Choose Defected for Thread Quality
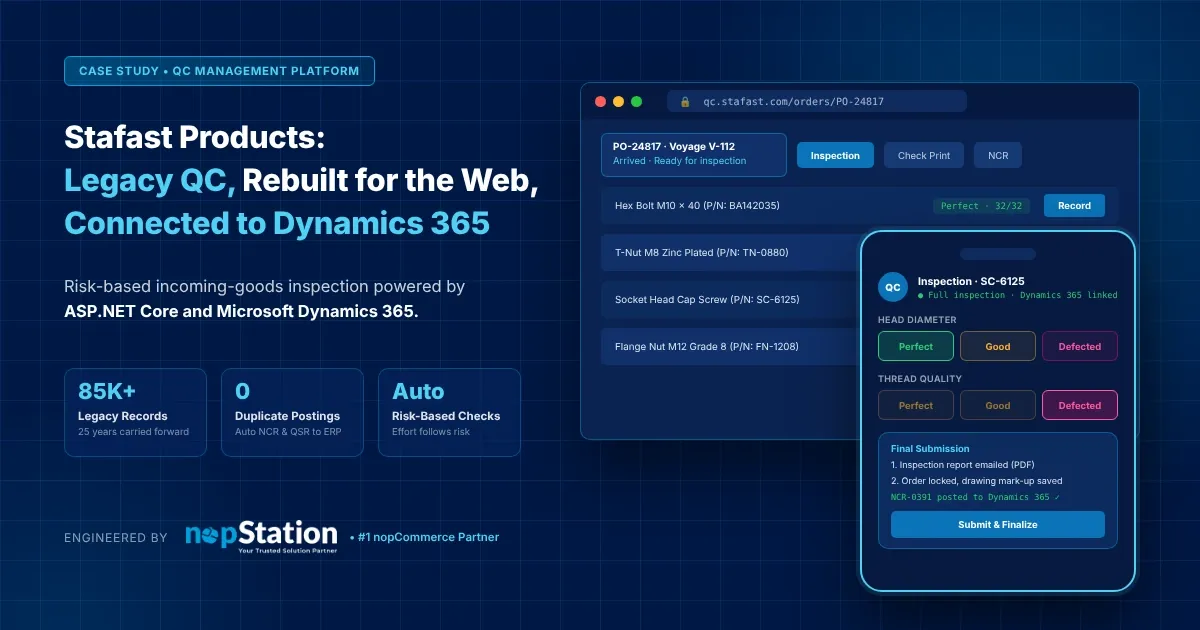The width and height of the screenshot is (1200, 630). pos(1080,405)
